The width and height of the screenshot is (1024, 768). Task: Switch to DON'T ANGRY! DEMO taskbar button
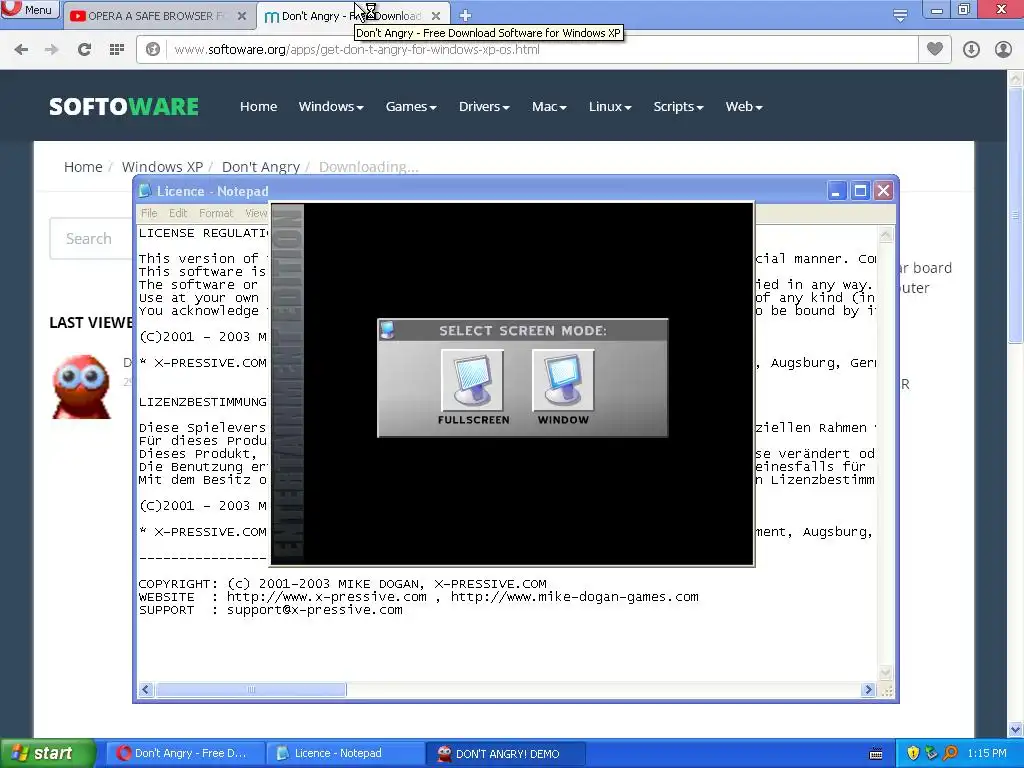tap(505, 753)
